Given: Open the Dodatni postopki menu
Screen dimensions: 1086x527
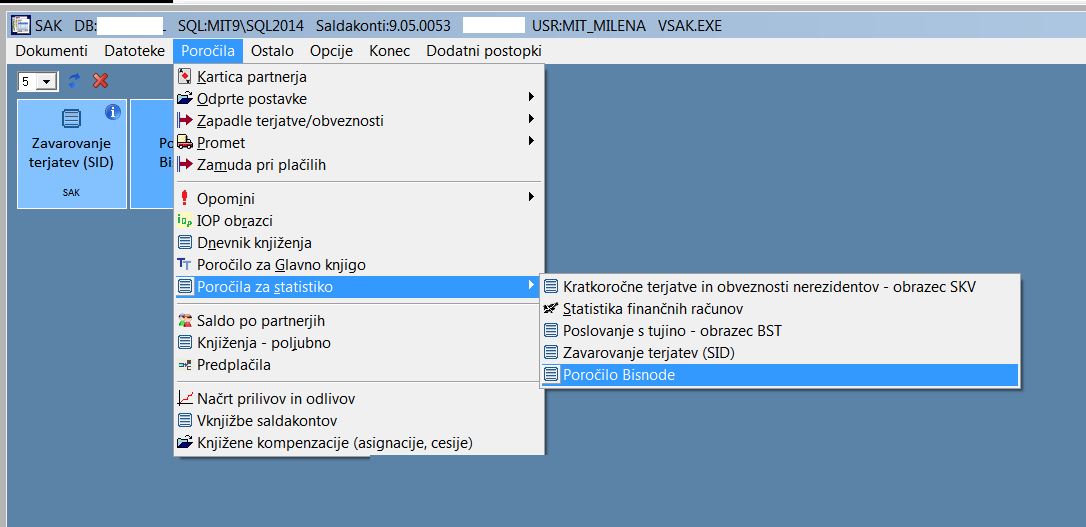Looking at the screenshot, I should (x=483, y=51).
